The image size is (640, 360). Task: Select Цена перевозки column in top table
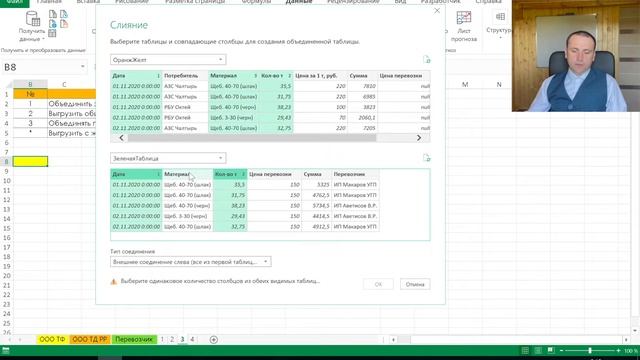pos(403,76)
